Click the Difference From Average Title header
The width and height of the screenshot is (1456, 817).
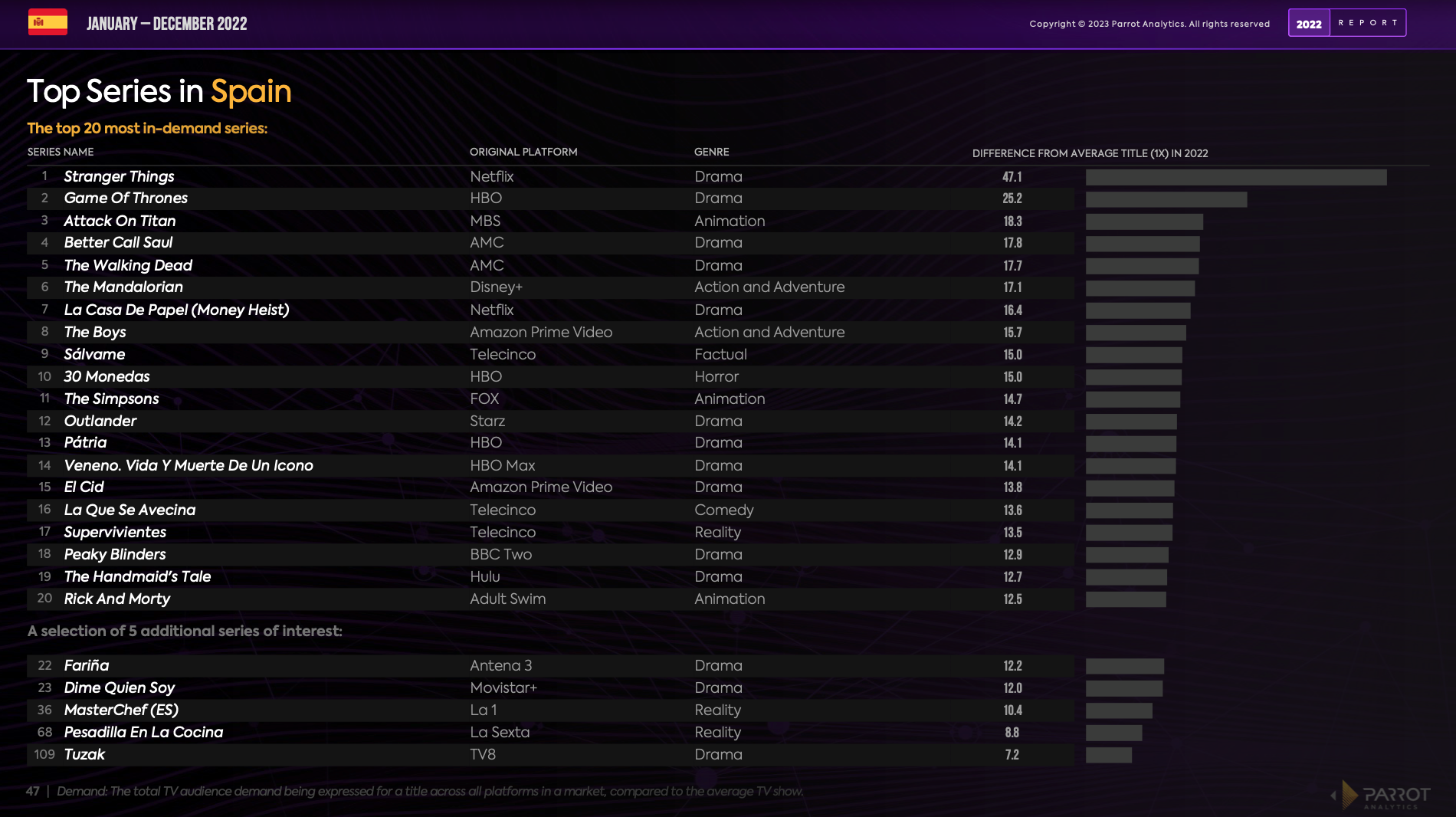pos(1090,153)
